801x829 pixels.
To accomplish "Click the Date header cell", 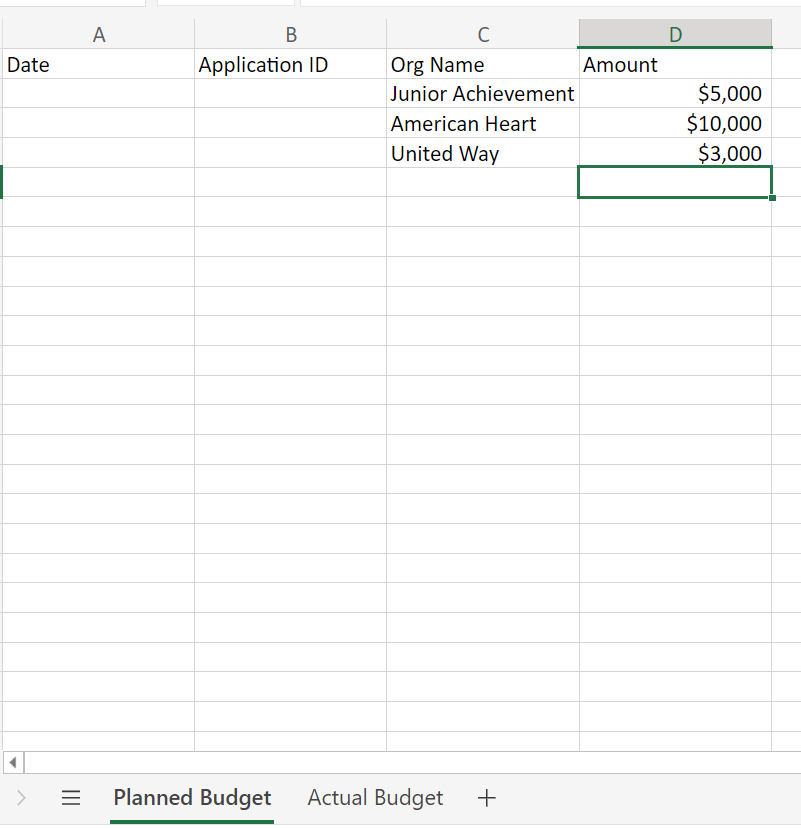I will coord(99,65).
